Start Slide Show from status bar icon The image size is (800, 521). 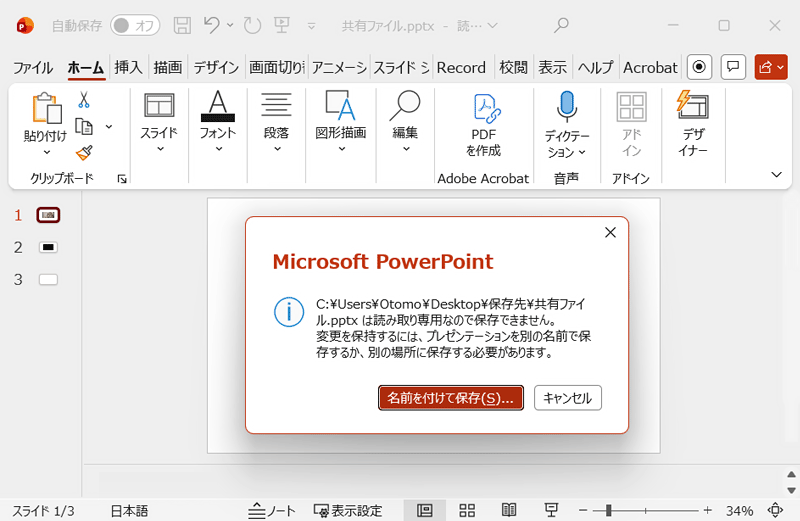551,510
